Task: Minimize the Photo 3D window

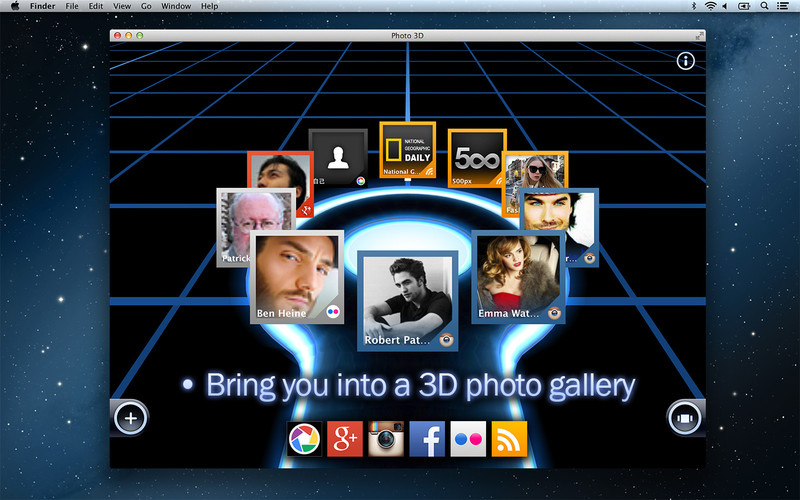Action: [129, 36]
